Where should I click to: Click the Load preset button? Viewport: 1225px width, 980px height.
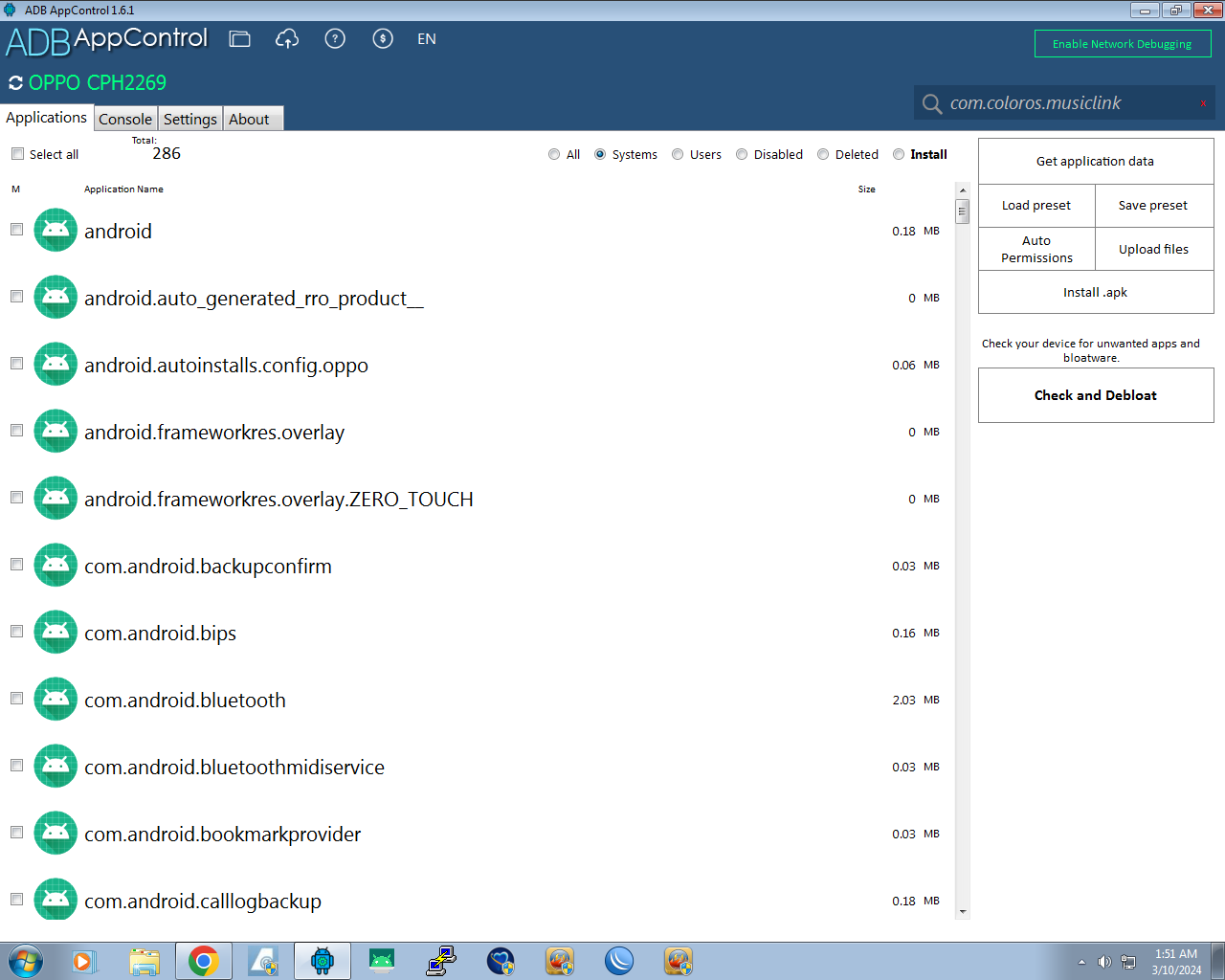click(x=1036, y=206)
